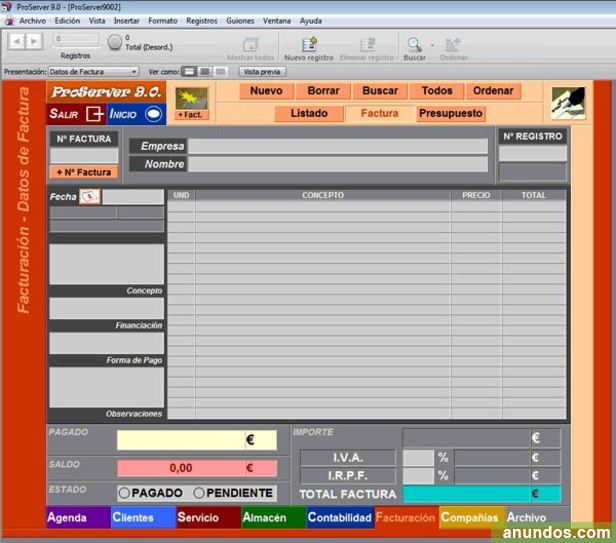616x543 pixels.
Task: Click the Nombre input field
Action: [338, 164]
